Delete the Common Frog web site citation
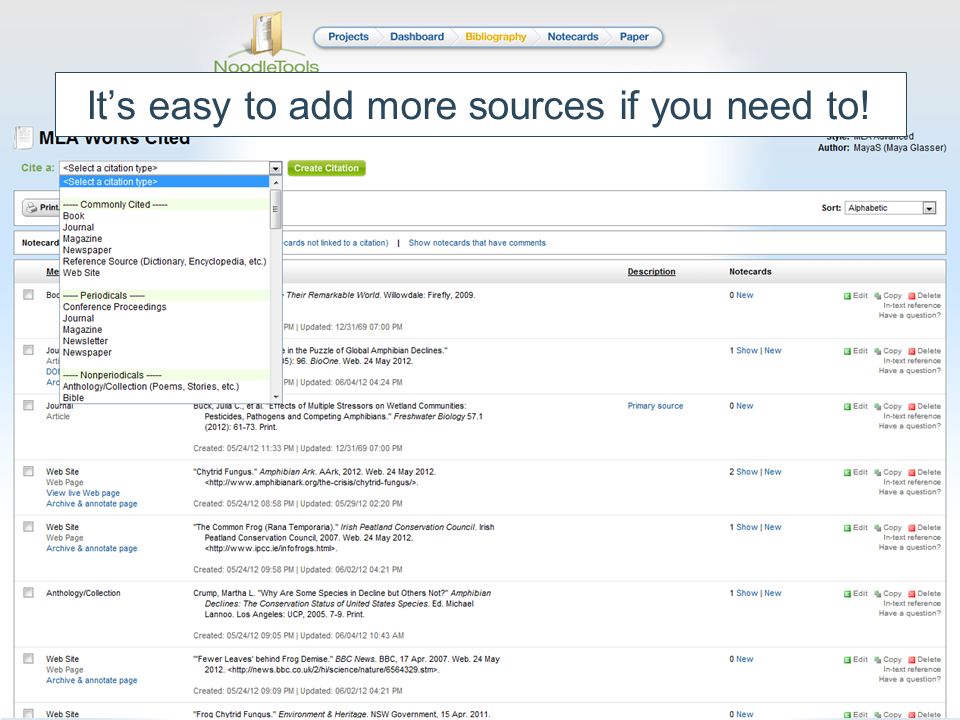 pyautogui.click(x=924, y=528)
